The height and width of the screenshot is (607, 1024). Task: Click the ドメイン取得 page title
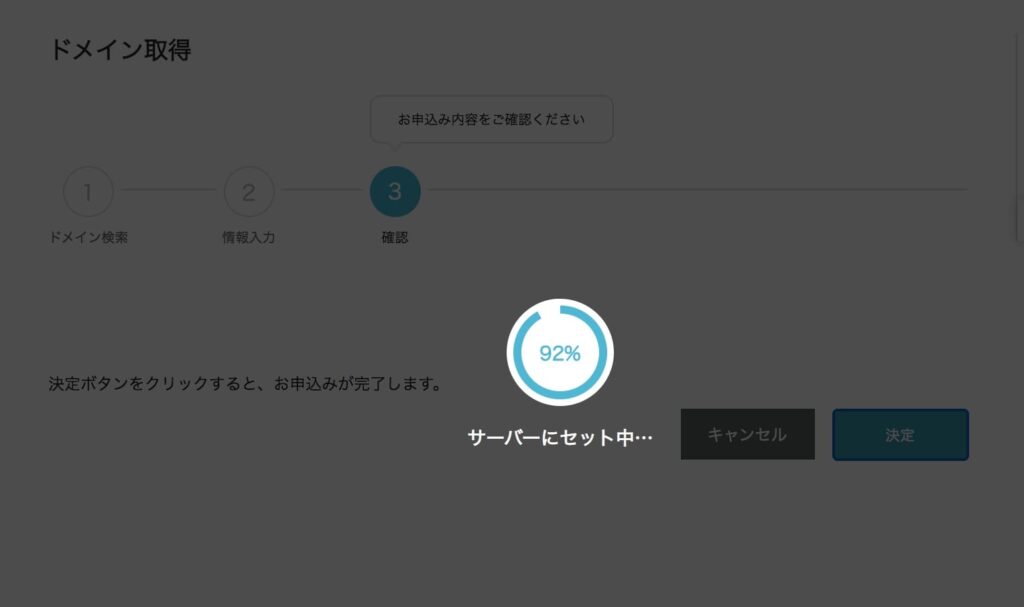(120, 50)
